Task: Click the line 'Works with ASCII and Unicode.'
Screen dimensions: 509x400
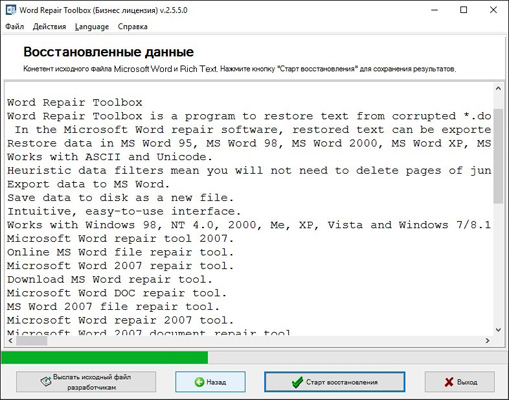Action: tap(109, 157)
